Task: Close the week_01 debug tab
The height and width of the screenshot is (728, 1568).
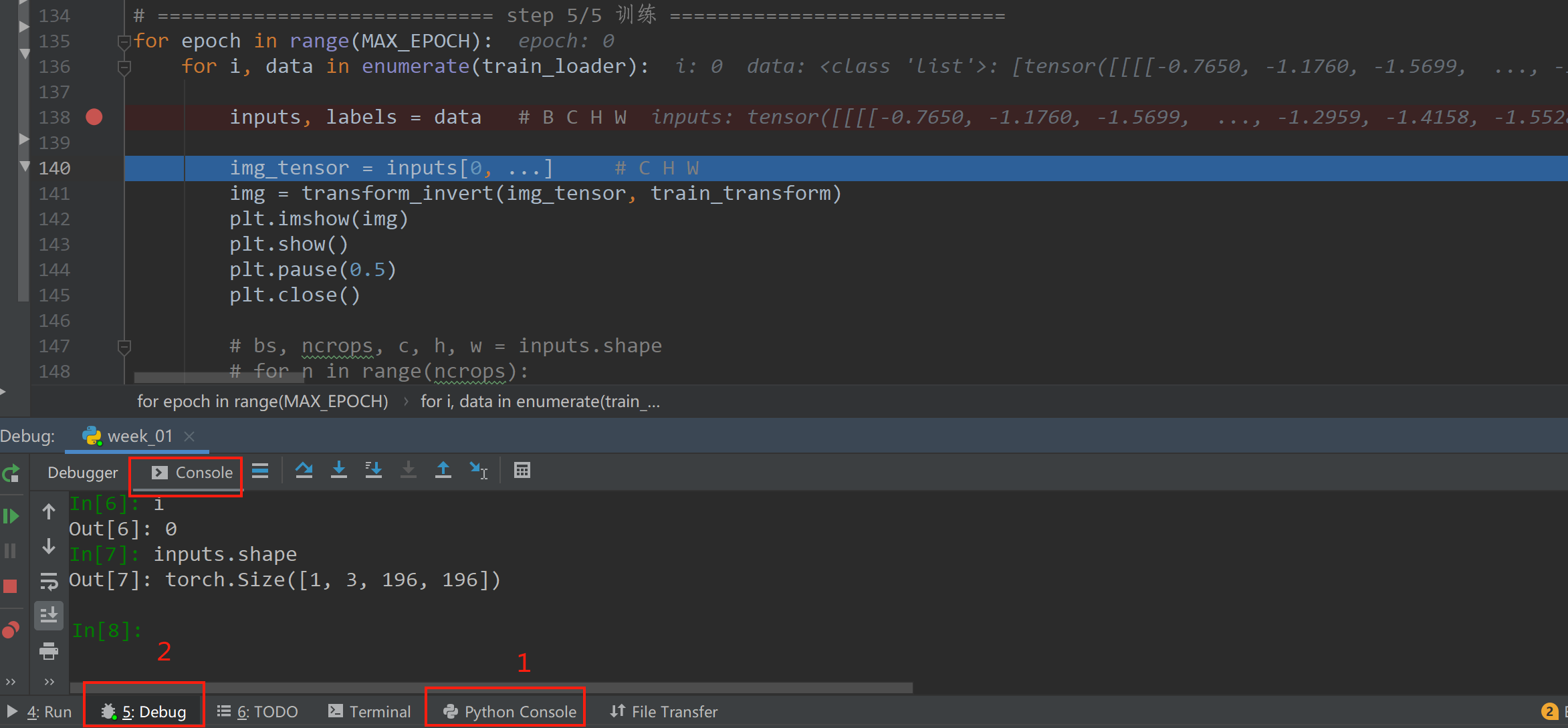Action: click(x=189, y=437)
